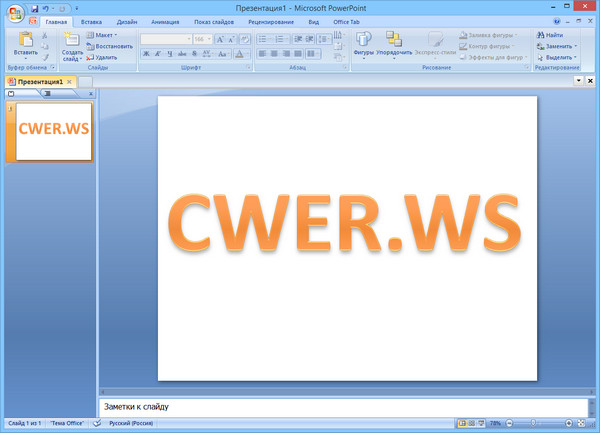Viewport: 600px width, 433px height.
Task: Align text left in paragraph group
Action: 262,54
